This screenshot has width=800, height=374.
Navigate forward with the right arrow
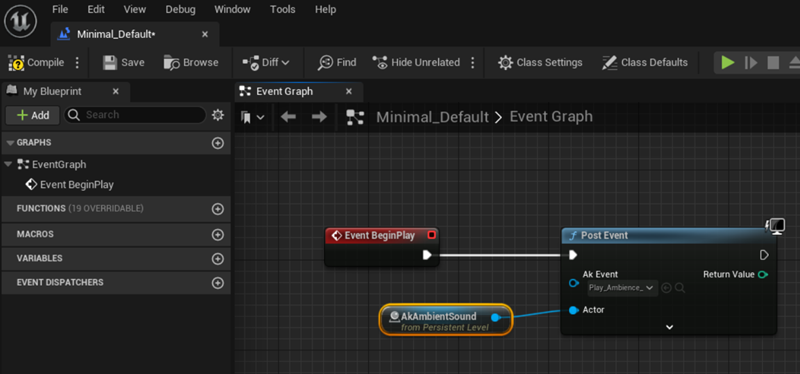[319, 117]
